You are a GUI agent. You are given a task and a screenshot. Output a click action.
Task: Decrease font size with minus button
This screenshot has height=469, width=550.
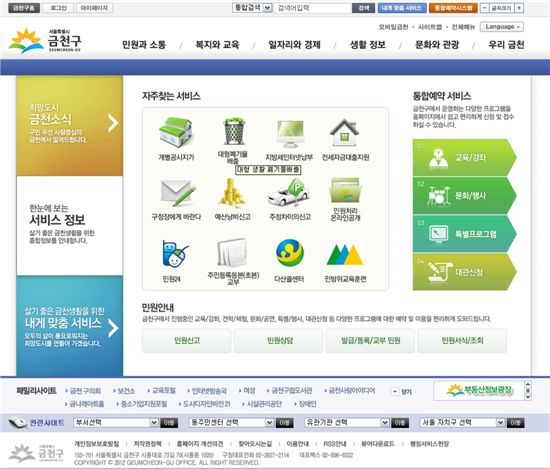[484, 8]
